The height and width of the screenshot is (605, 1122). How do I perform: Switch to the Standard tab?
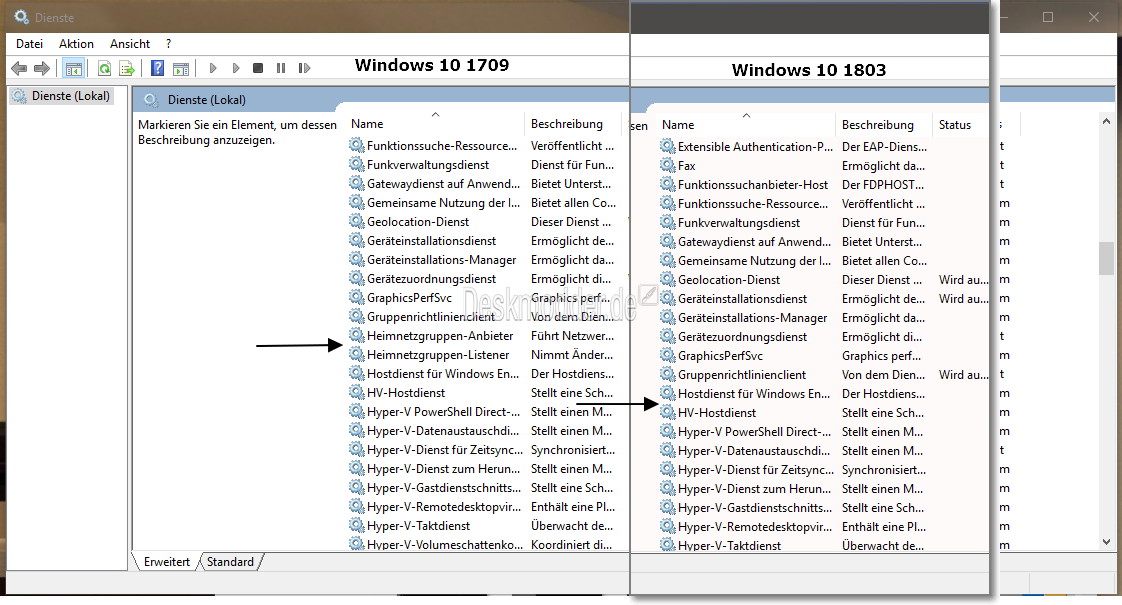(x=230, y=562)
